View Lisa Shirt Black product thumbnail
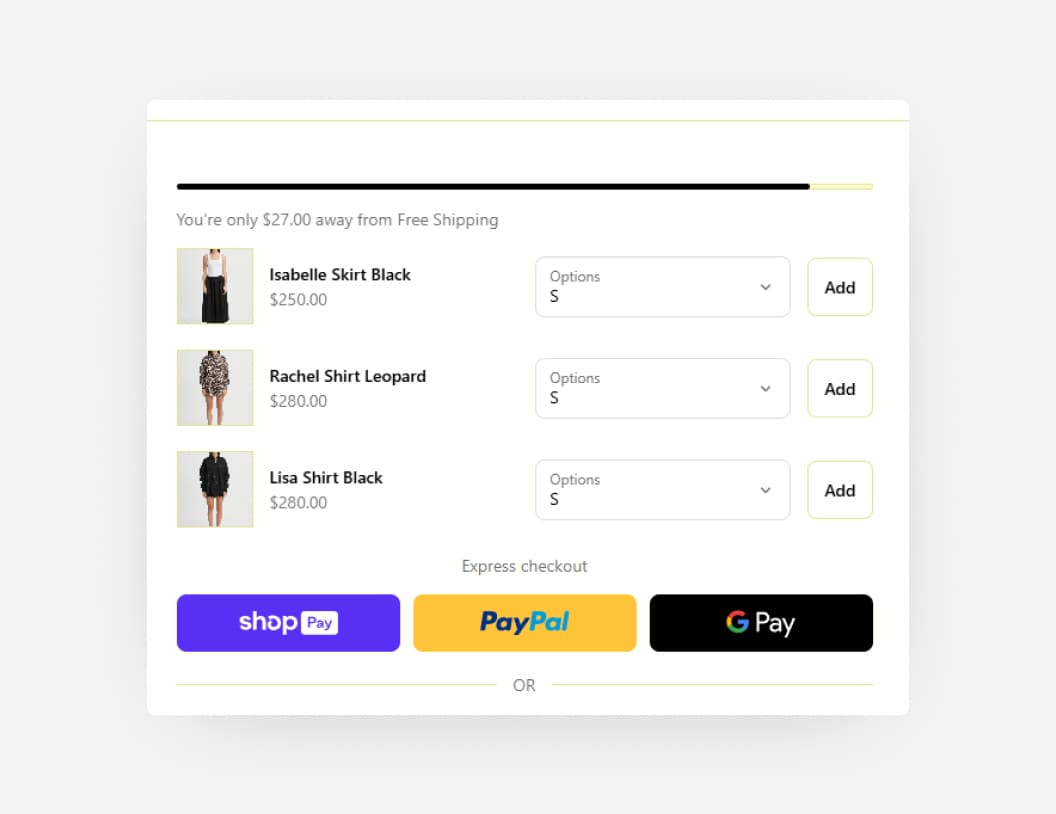 (215, 489)
